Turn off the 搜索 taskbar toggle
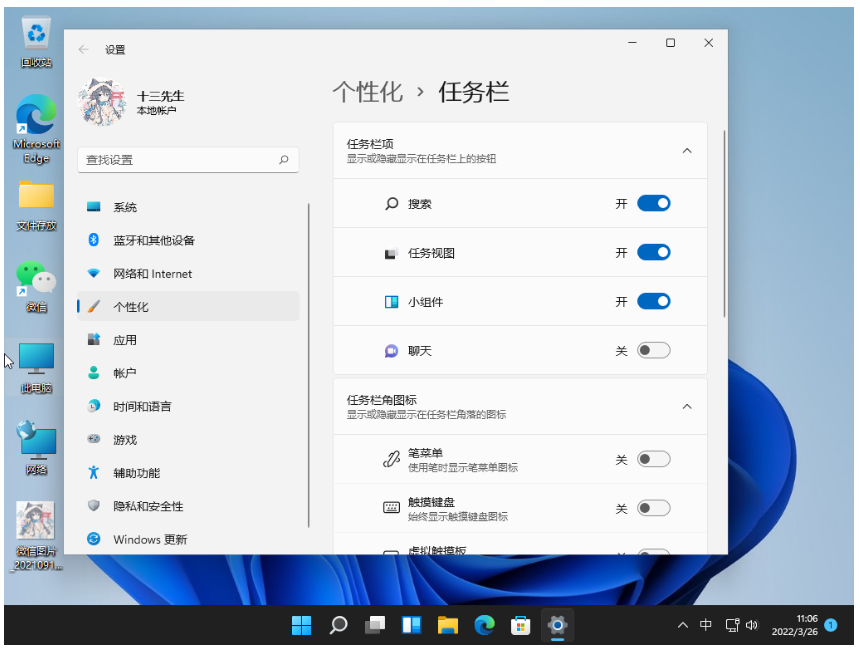Image resolution: width=860 pixels, height=650 pixels. tap(653, 204)
